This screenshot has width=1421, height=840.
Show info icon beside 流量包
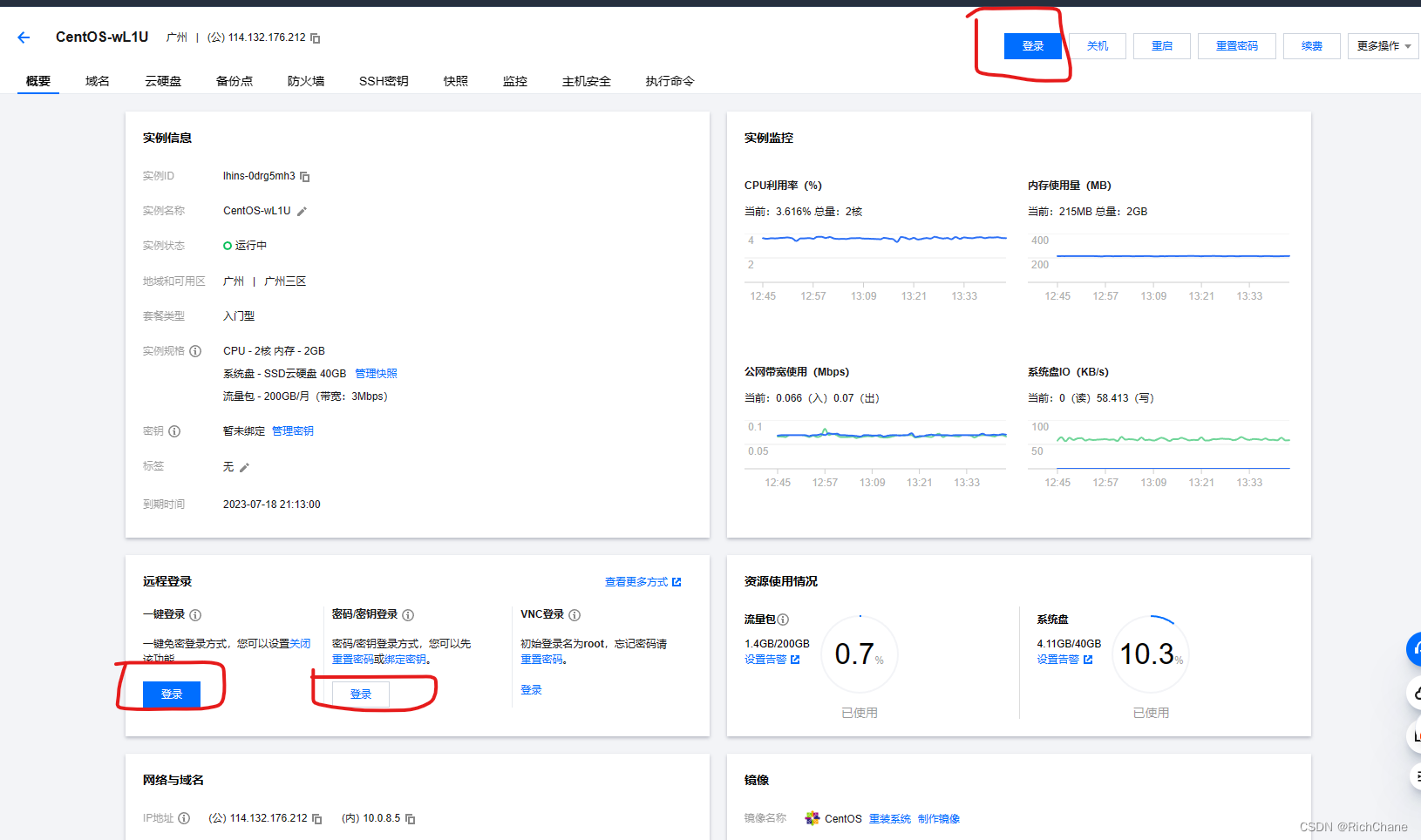click(783, 620)
